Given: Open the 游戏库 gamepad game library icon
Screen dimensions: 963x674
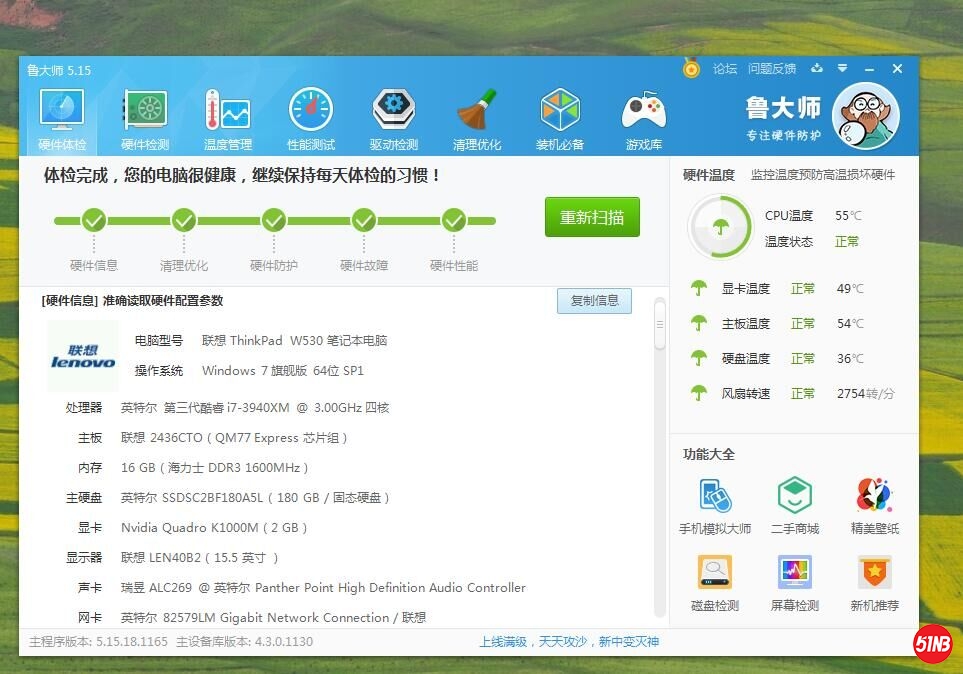Looking at the screenshot, I should pyautogui.click(x=643, y=115).
